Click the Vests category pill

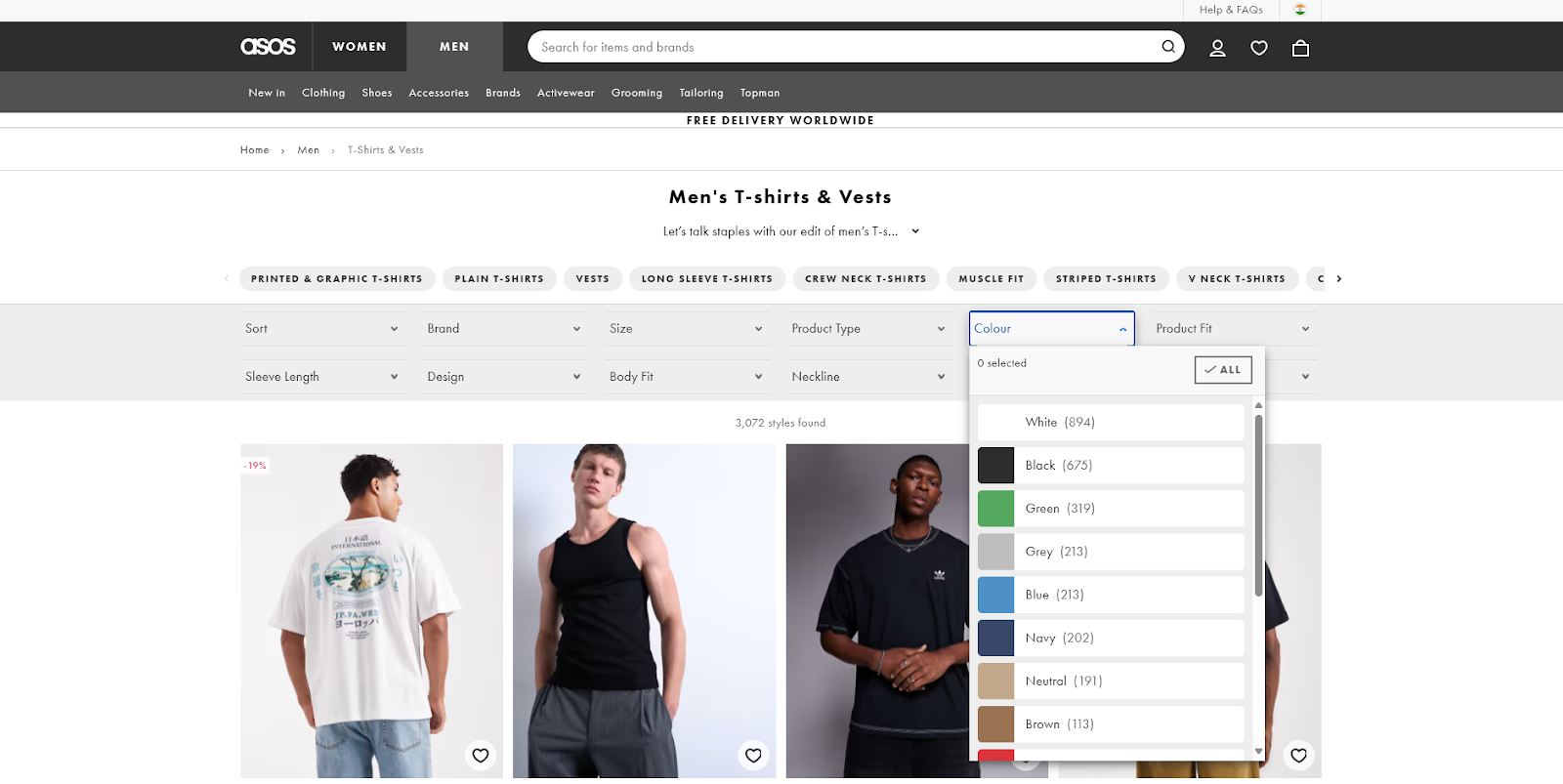pos(593,279)
